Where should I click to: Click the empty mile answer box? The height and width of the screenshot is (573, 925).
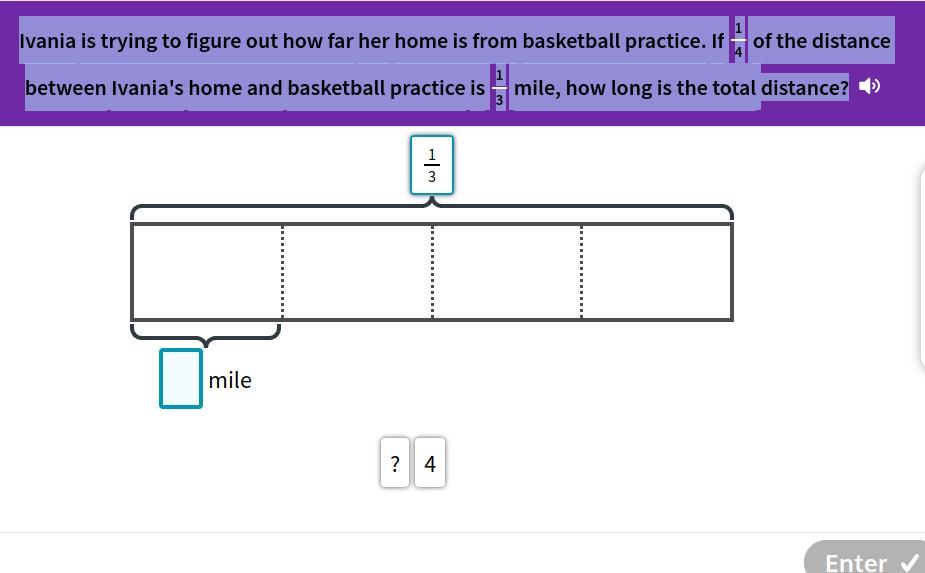pyautogui.click(x=181, y=378)
